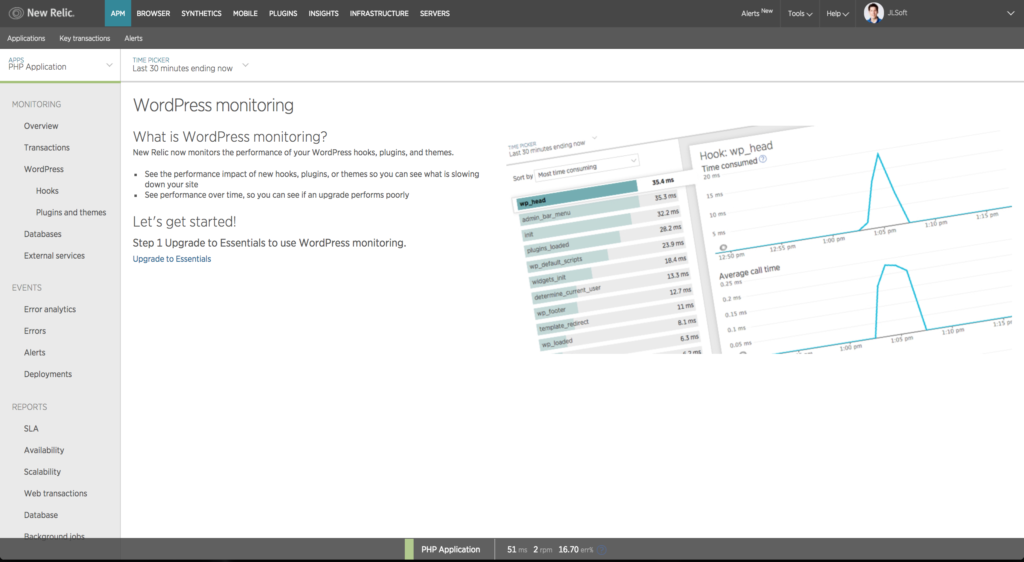The width and height of the screenshot is (1024, 562).
Task: Open the APM tab
Action: (118, 13)
